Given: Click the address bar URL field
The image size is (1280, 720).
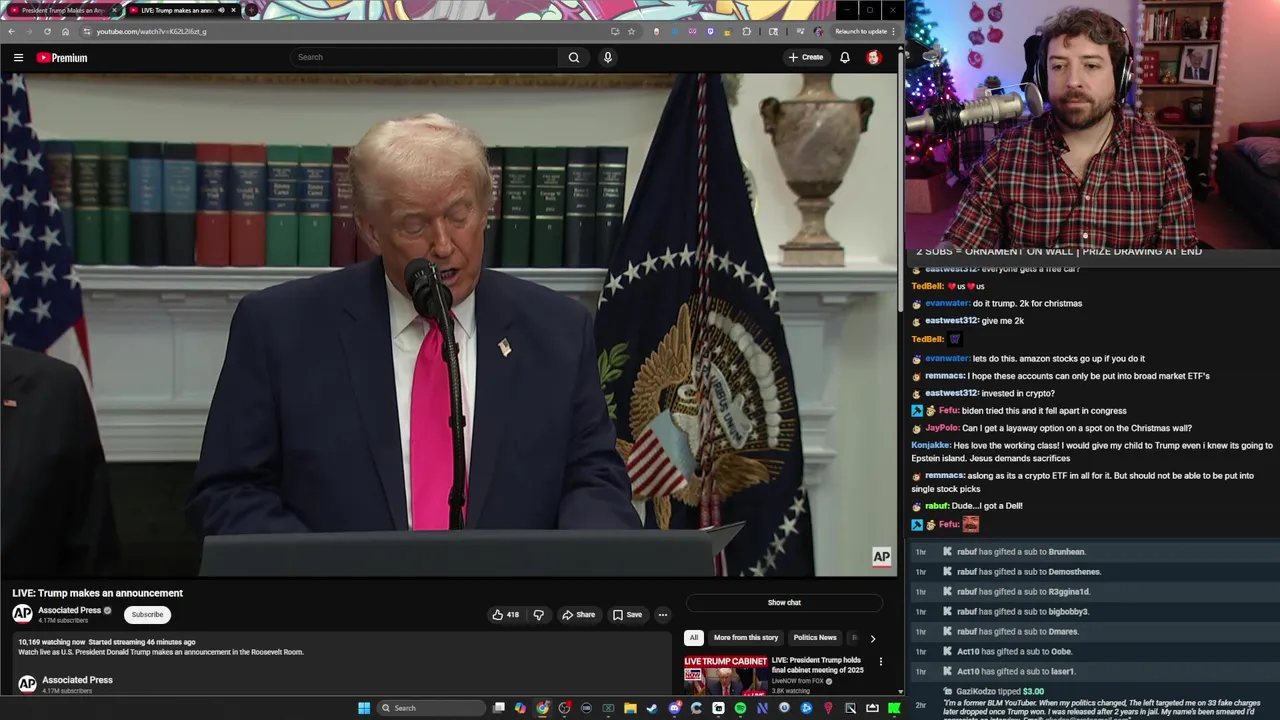Looking at the screenshot, I should (x=350, y=31).
